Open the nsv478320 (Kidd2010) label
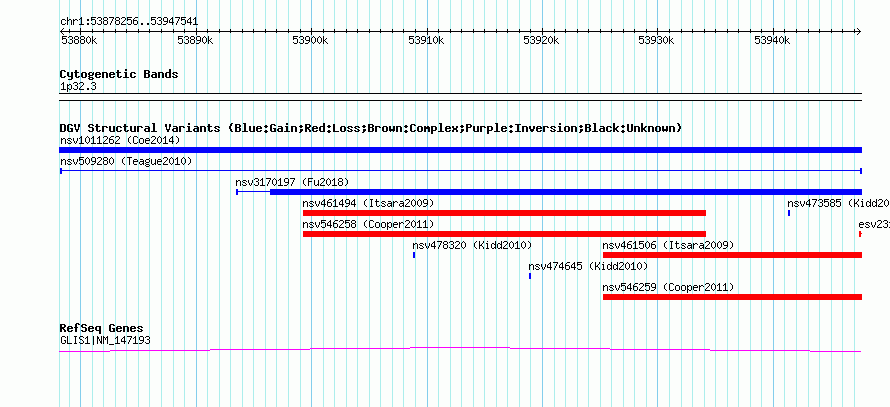890x407 pixels. coord(472,245)
